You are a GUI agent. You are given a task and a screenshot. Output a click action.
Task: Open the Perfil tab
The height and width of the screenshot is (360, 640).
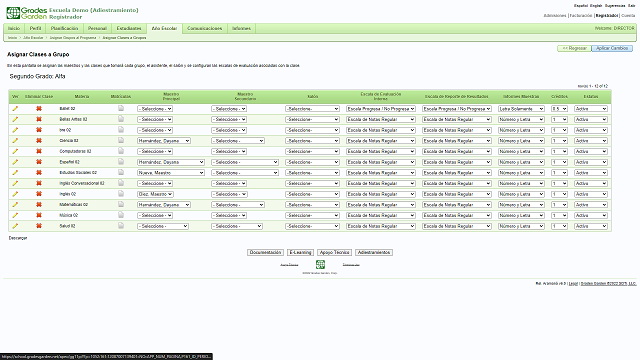[36, 29]
